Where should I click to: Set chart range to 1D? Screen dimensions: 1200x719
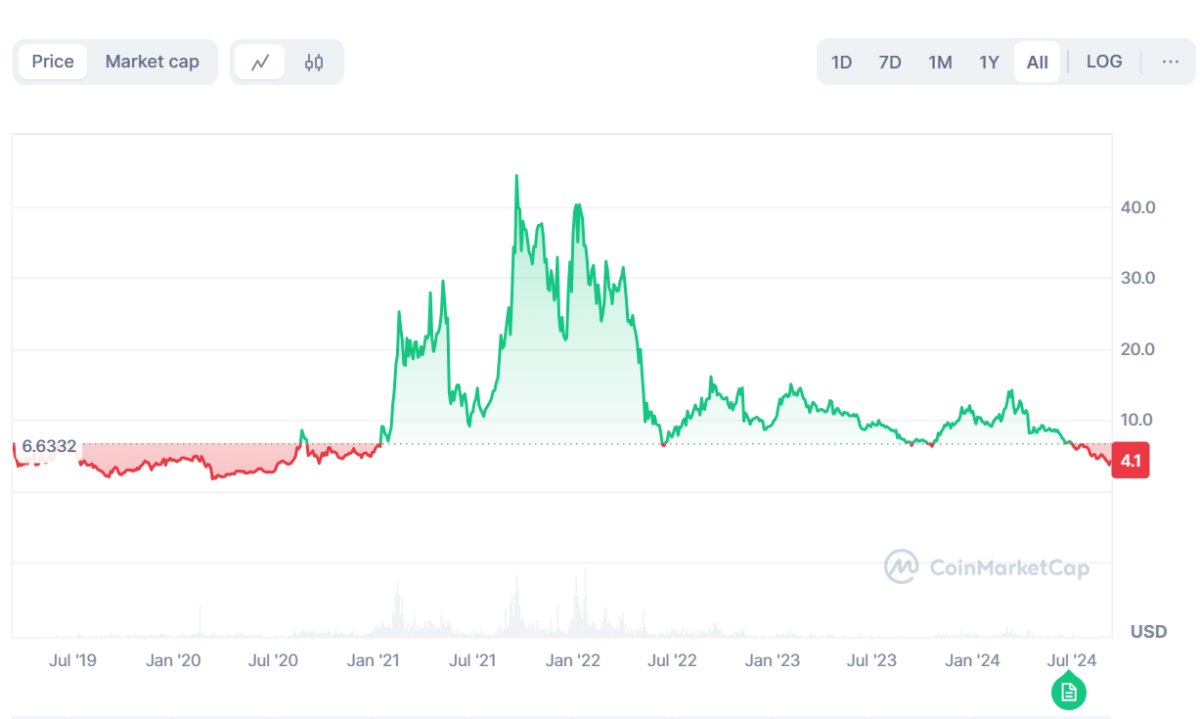(x=842, y=62)
